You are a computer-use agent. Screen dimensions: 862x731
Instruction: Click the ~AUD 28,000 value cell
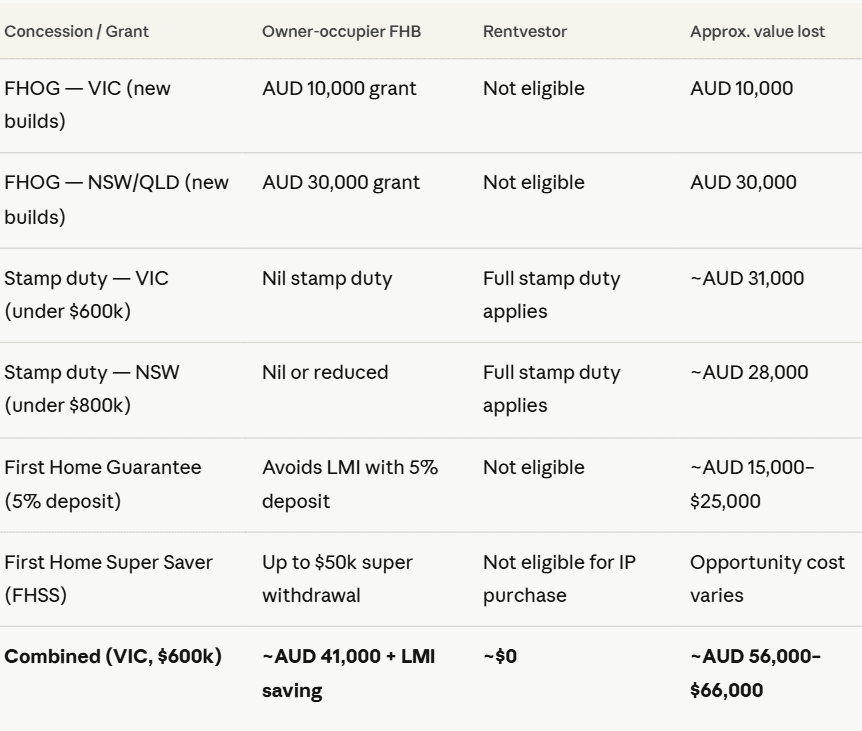tap(748, 373)
